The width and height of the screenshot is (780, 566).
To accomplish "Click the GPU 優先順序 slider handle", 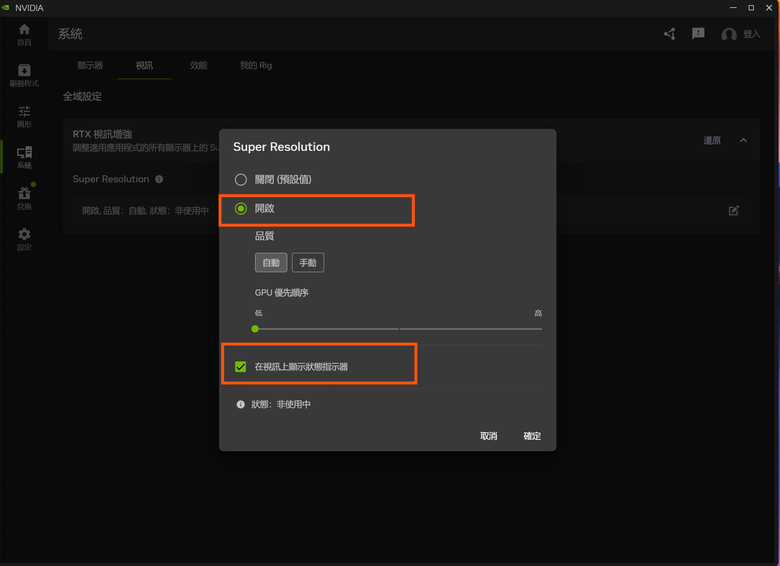I will pyautogui.click(x=255, y=329).
